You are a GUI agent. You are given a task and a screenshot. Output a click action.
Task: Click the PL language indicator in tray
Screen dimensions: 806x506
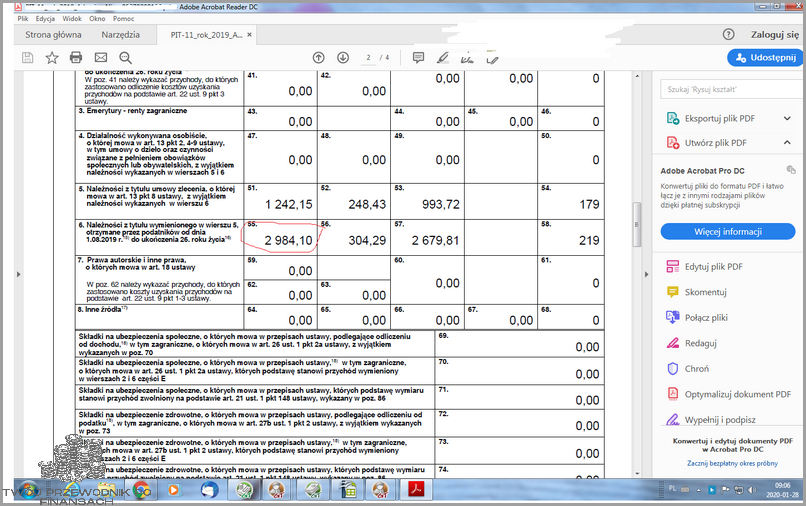point(672,489)
